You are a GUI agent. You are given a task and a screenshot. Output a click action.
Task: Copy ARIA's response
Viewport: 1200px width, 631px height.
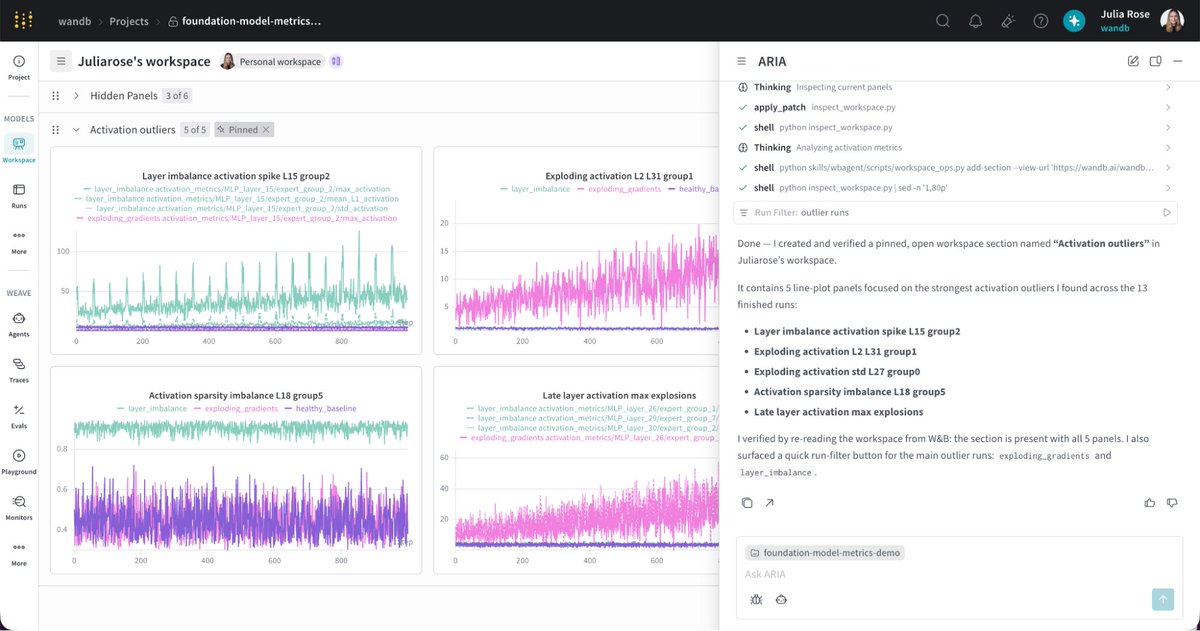pyautogui.click(x=747, y=502)
